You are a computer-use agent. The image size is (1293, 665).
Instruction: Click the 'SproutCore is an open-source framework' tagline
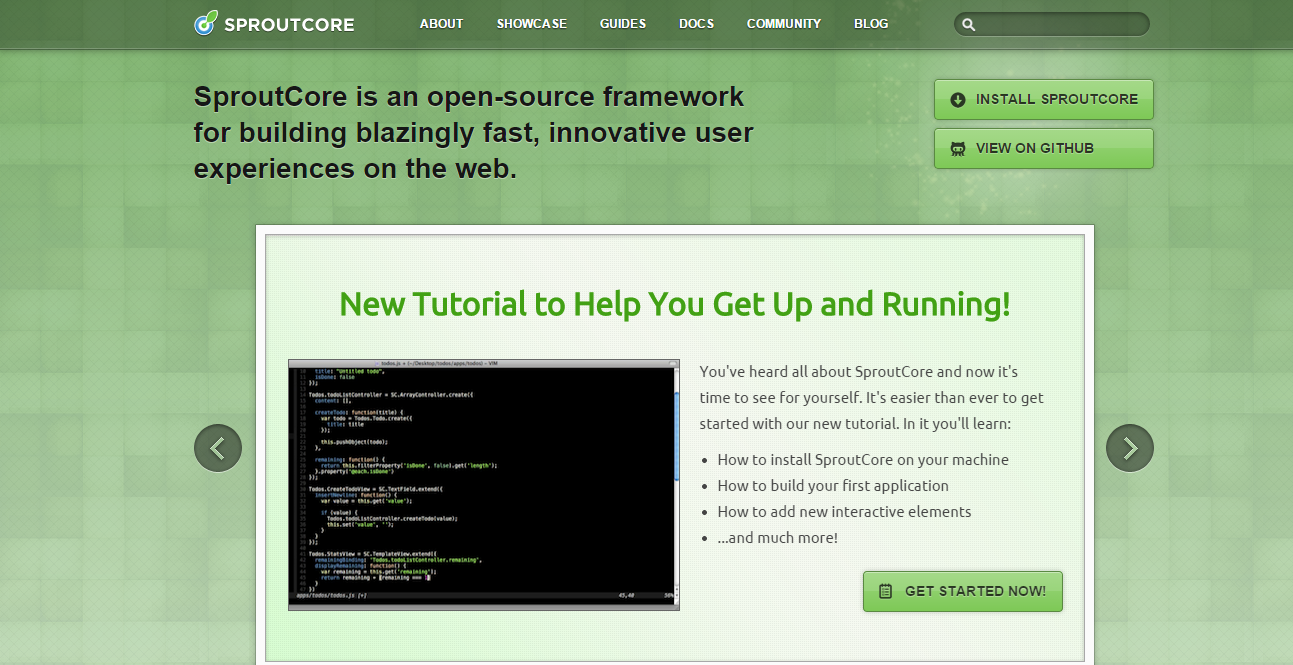[474, 133]
